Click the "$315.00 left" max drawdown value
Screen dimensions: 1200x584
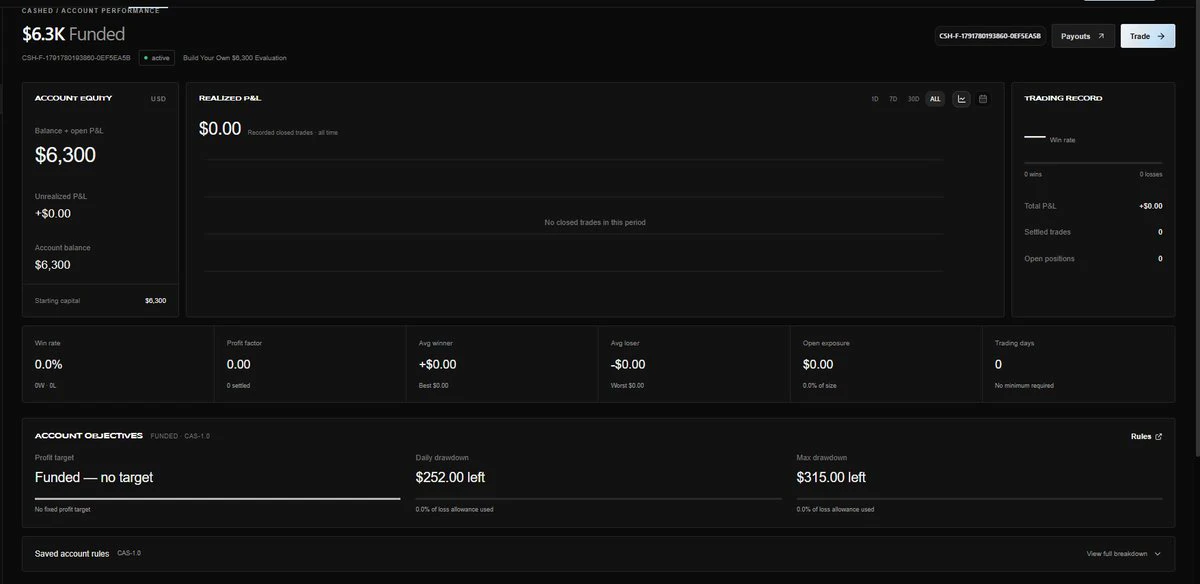tap(831, 477)
